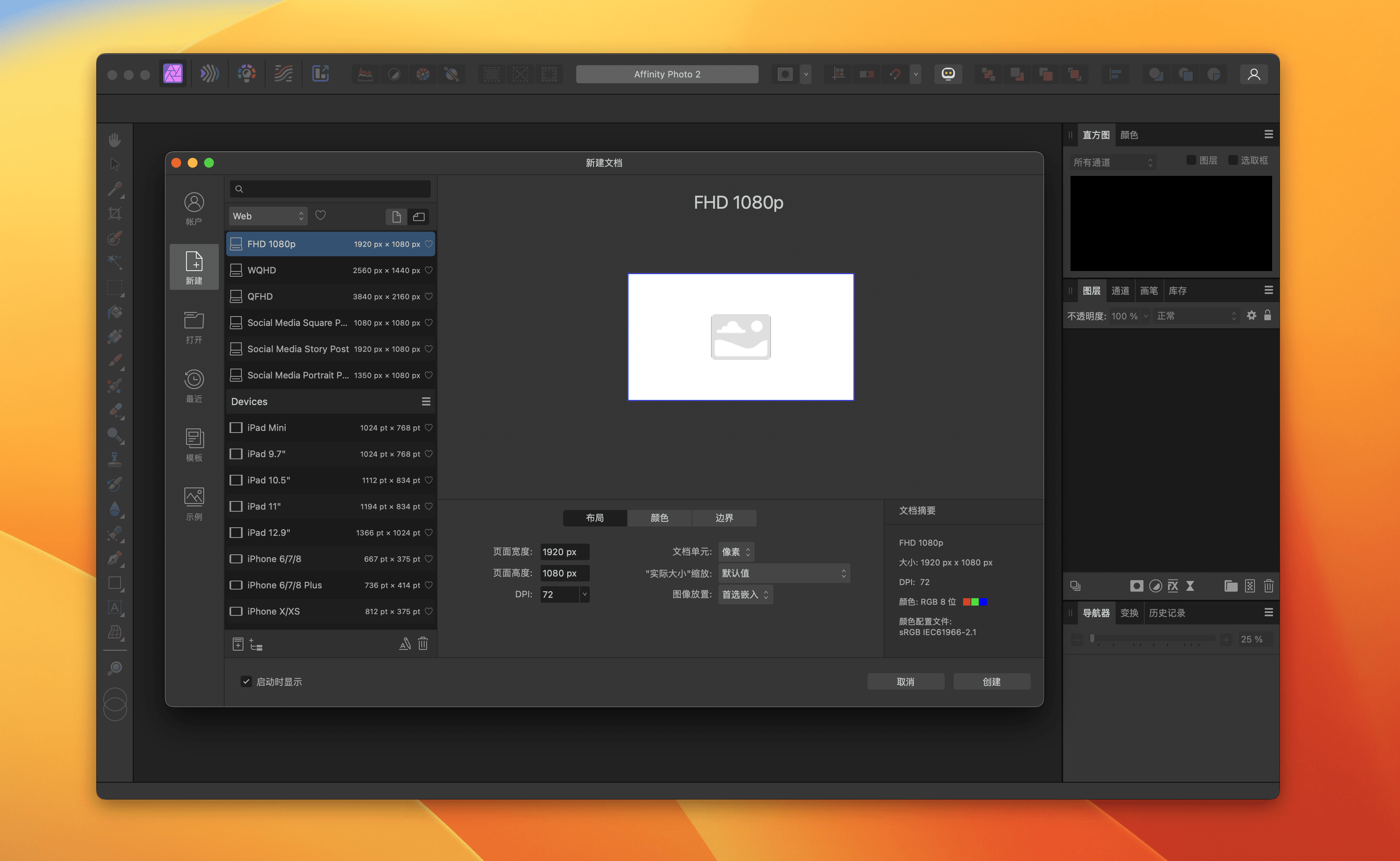Click the trash icon below presets list
Screen dimensions: 1400x861
pos(423,643)
